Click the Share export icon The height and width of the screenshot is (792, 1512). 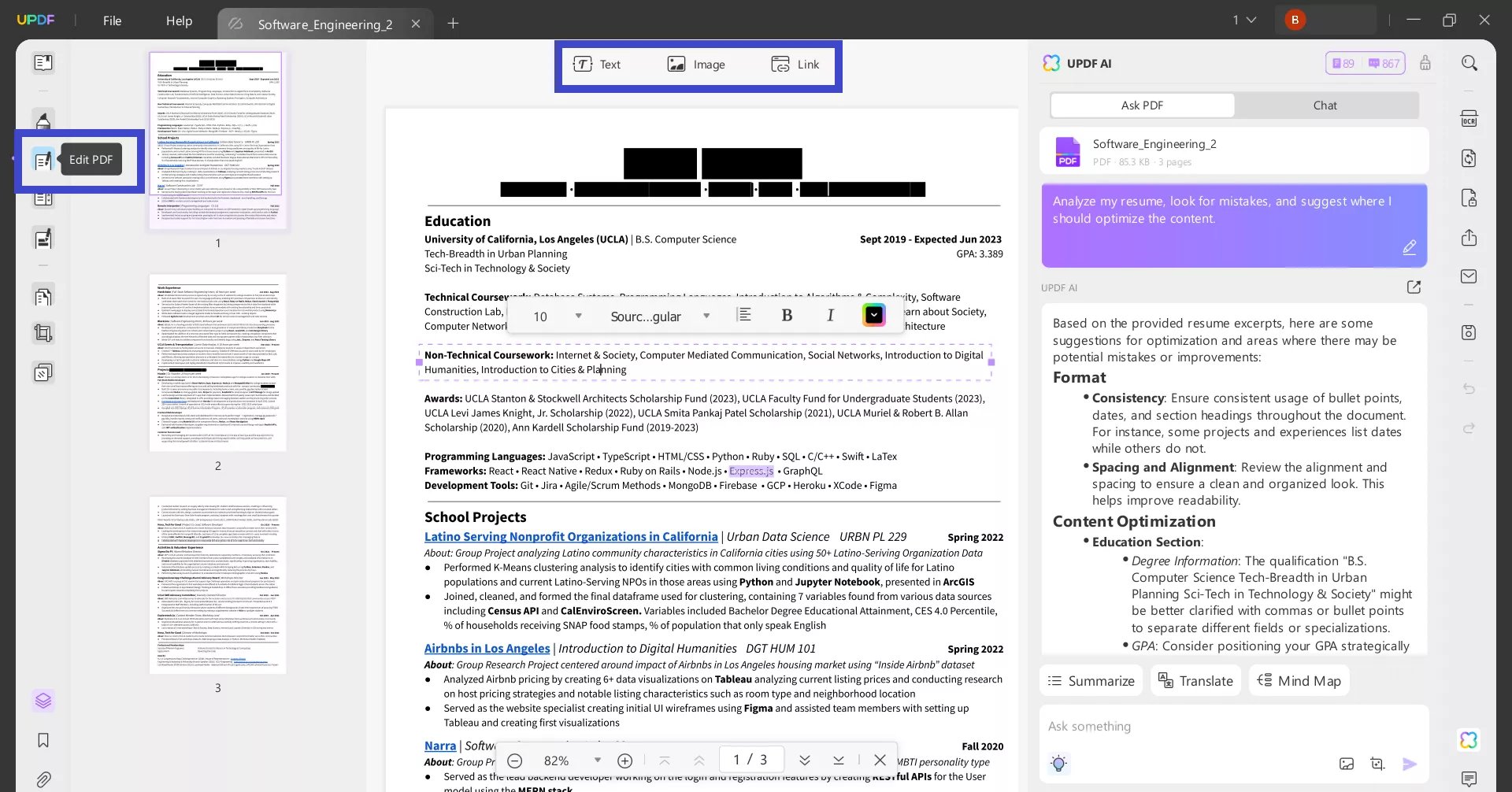tap(1469, 238)
